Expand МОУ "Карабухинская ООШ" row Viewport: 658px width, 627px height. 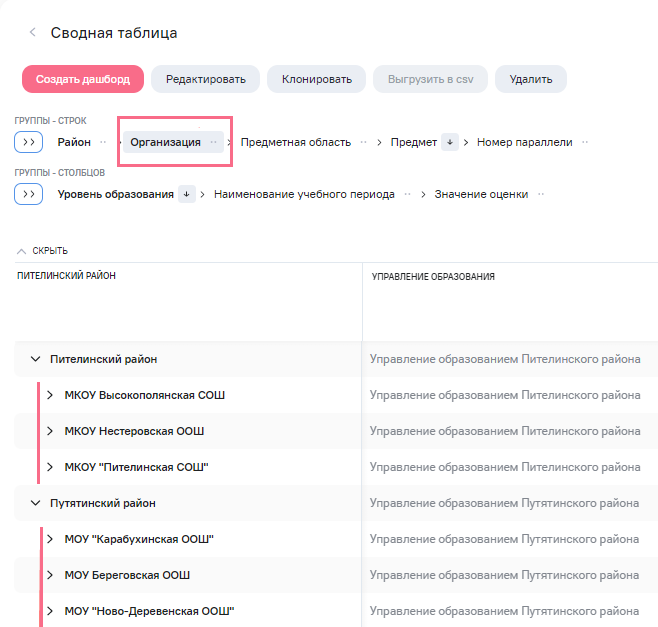coord(50,539)
